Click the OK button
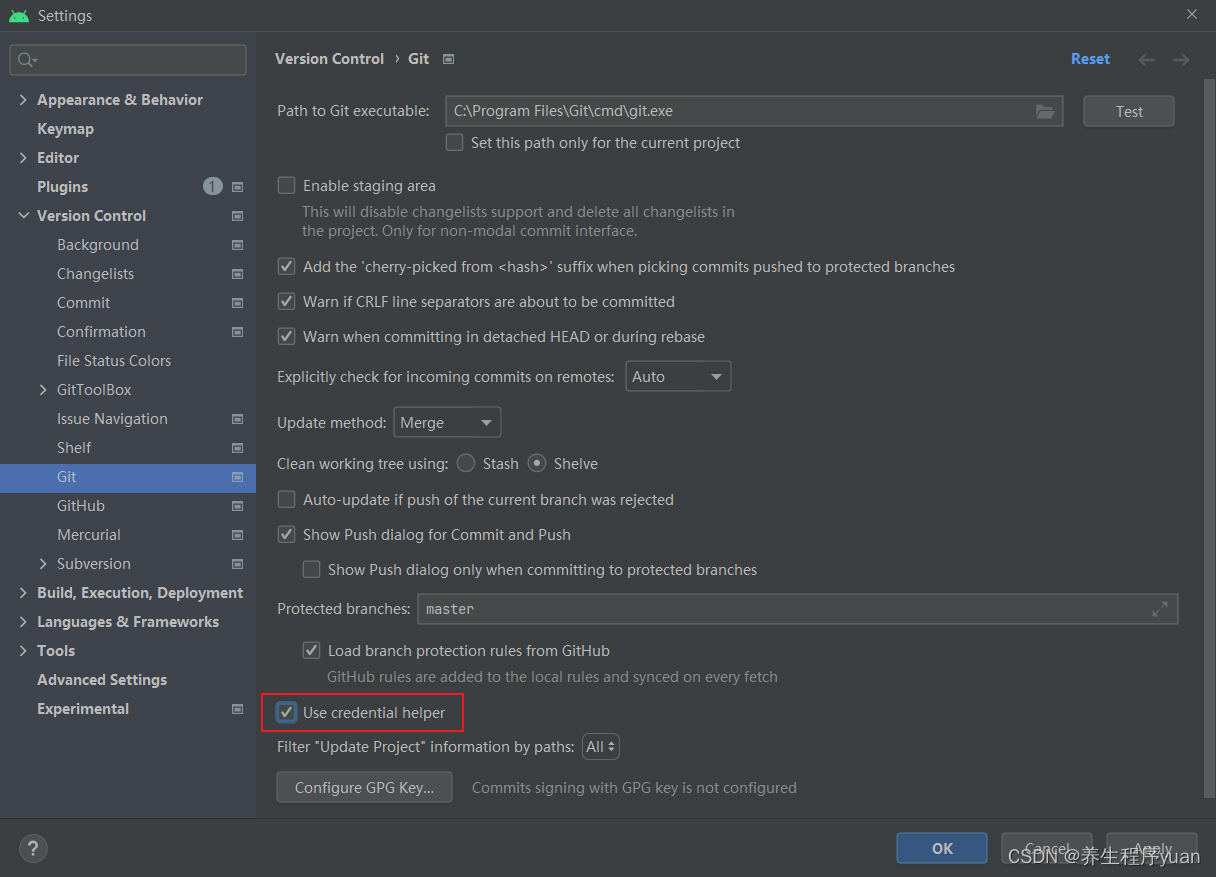The image size is (1216, 877). [x=942, y=849]
